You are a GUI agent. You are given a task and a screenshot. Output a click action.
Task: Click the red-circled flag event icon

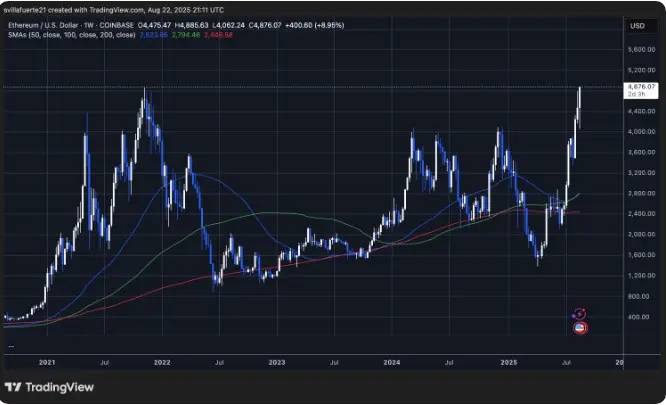pos(580,327)
